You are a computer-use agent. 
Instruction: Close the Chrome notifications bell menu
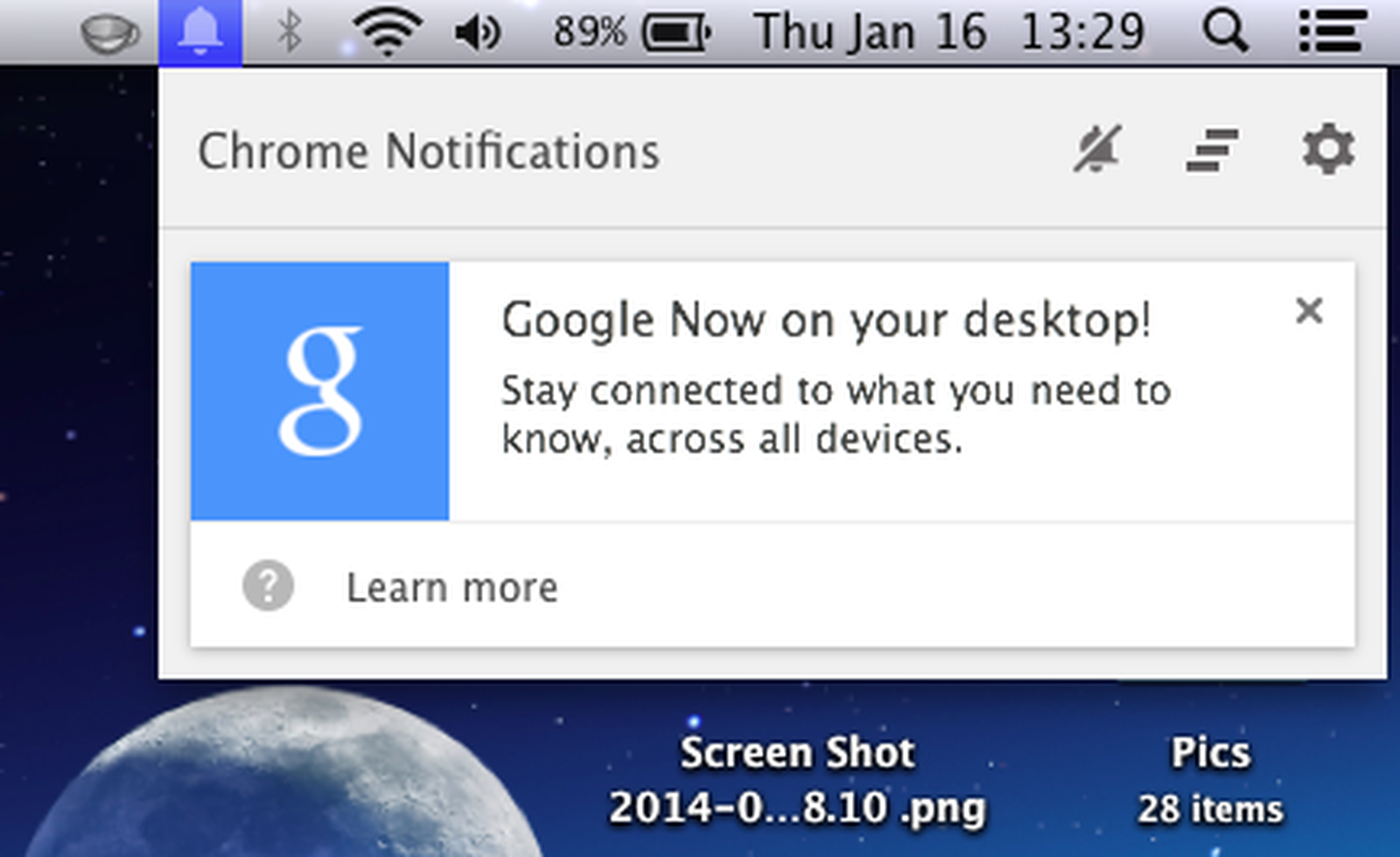tap(200, 32)
